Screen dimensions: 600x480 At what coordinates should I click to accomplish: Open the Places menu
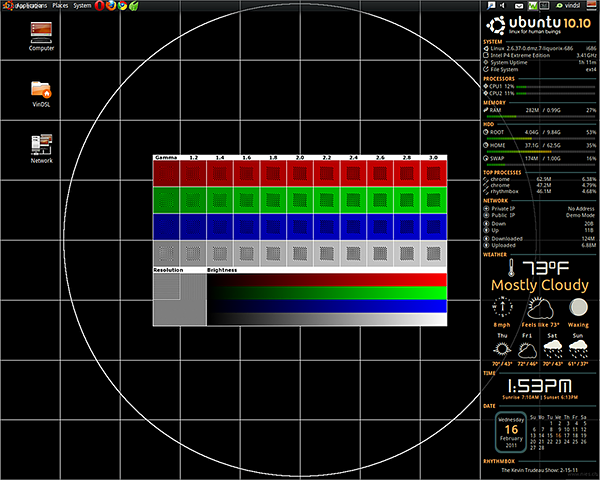(61, 5)
